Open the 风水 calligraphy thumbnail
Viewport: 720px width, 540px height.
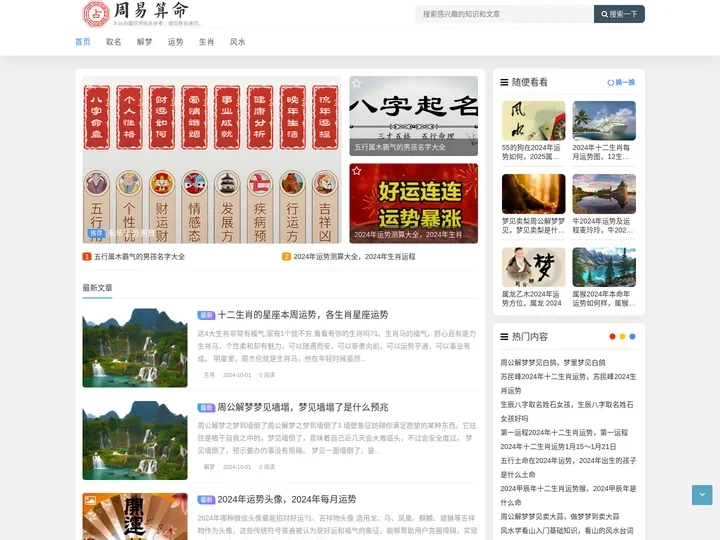coord(534,121)
